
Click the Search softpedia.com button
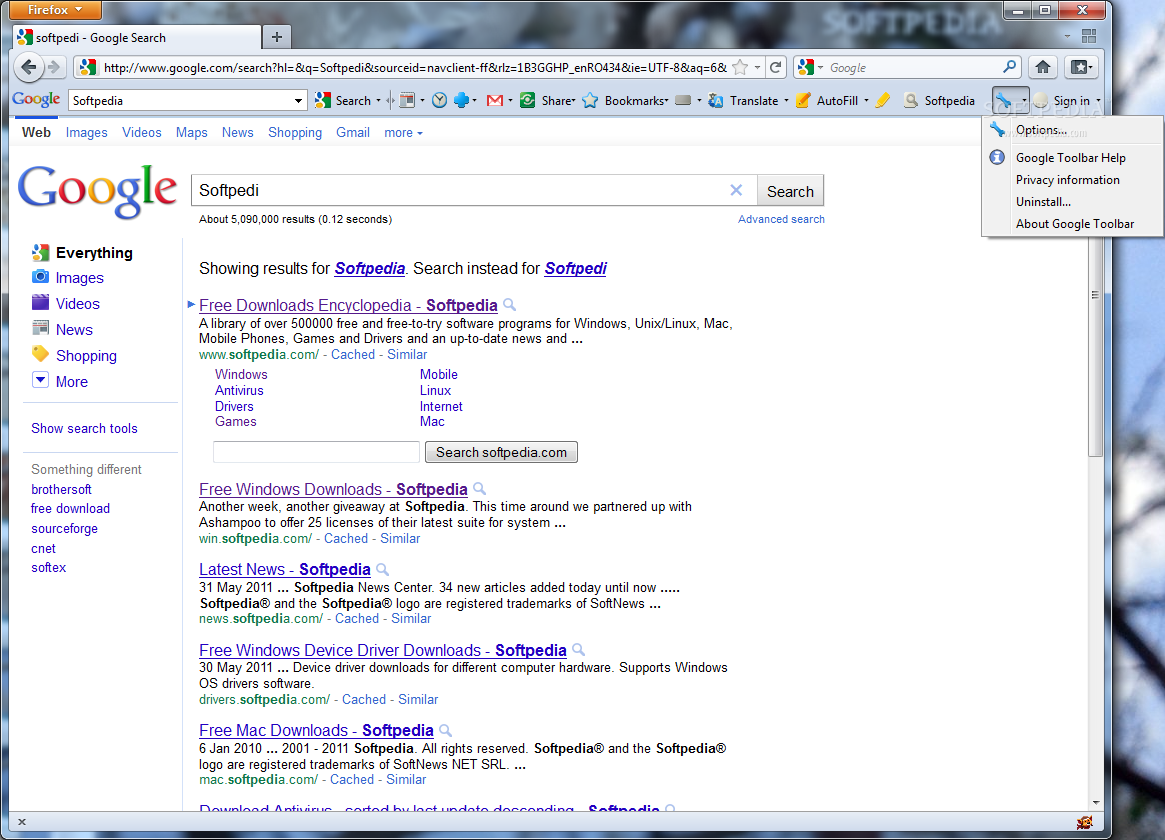[501, 452]
